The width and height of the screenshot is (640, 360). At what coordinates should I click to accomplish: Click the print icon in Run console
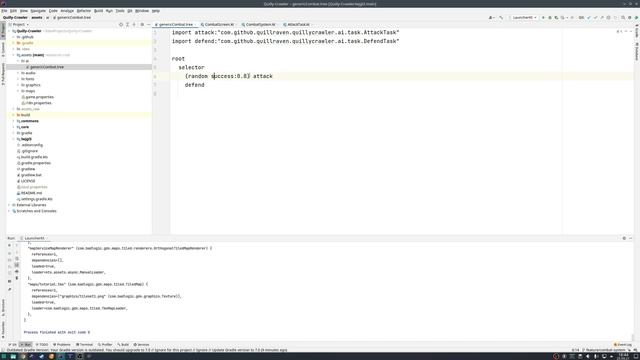click(x=17, y=271)
